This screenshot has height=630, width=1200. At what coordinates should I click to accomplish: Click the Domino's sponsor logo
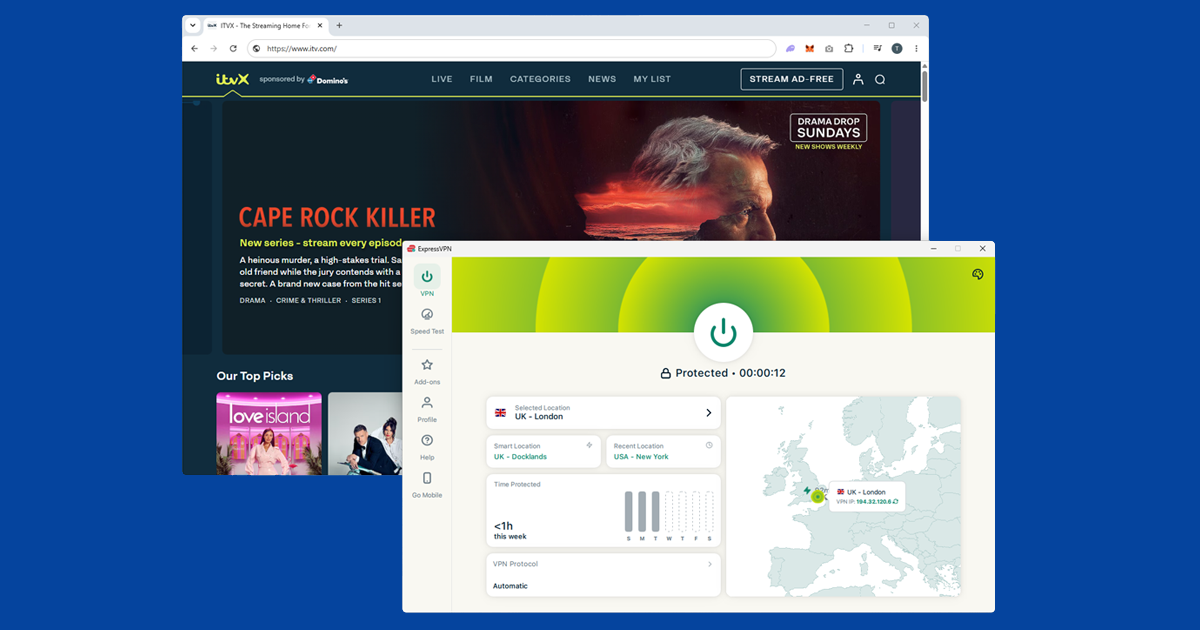328,79
